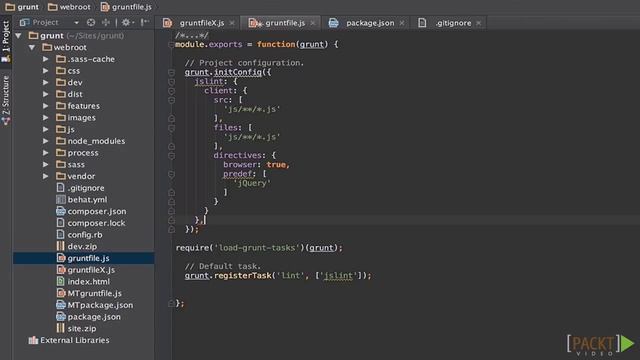The height and width of the screenshot is (360, 640).
Task: Collapse the webroot folder
Action: pyautogui.click(x=32, y=48)
